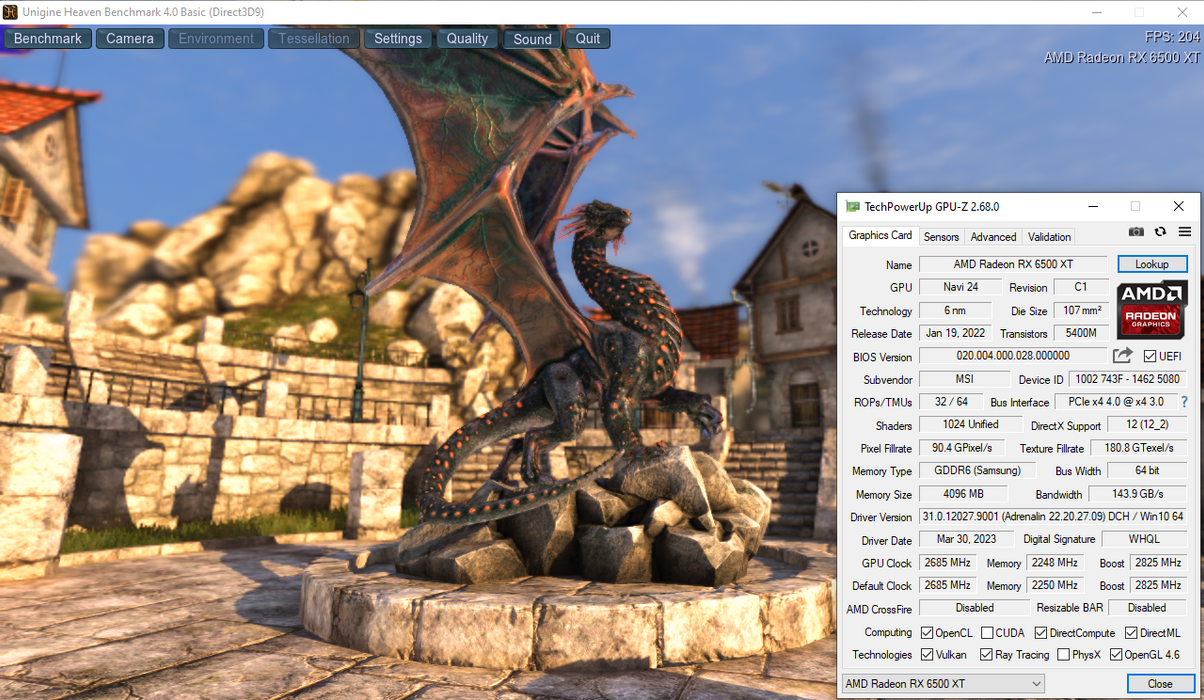The width and height of the screenshot is (1204, 700).
Task: Click the Unigine Heaven window icon
Action: click(10, 11)
